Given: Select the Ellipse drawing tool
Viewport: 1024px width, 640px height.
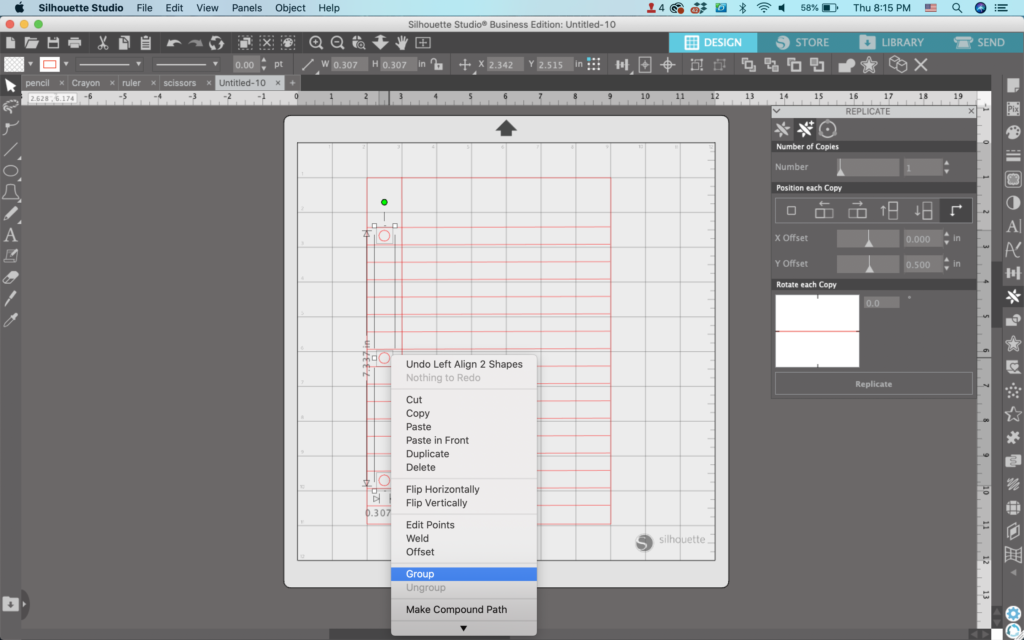Looking at the screenshot, I should [x=10, y=171].
